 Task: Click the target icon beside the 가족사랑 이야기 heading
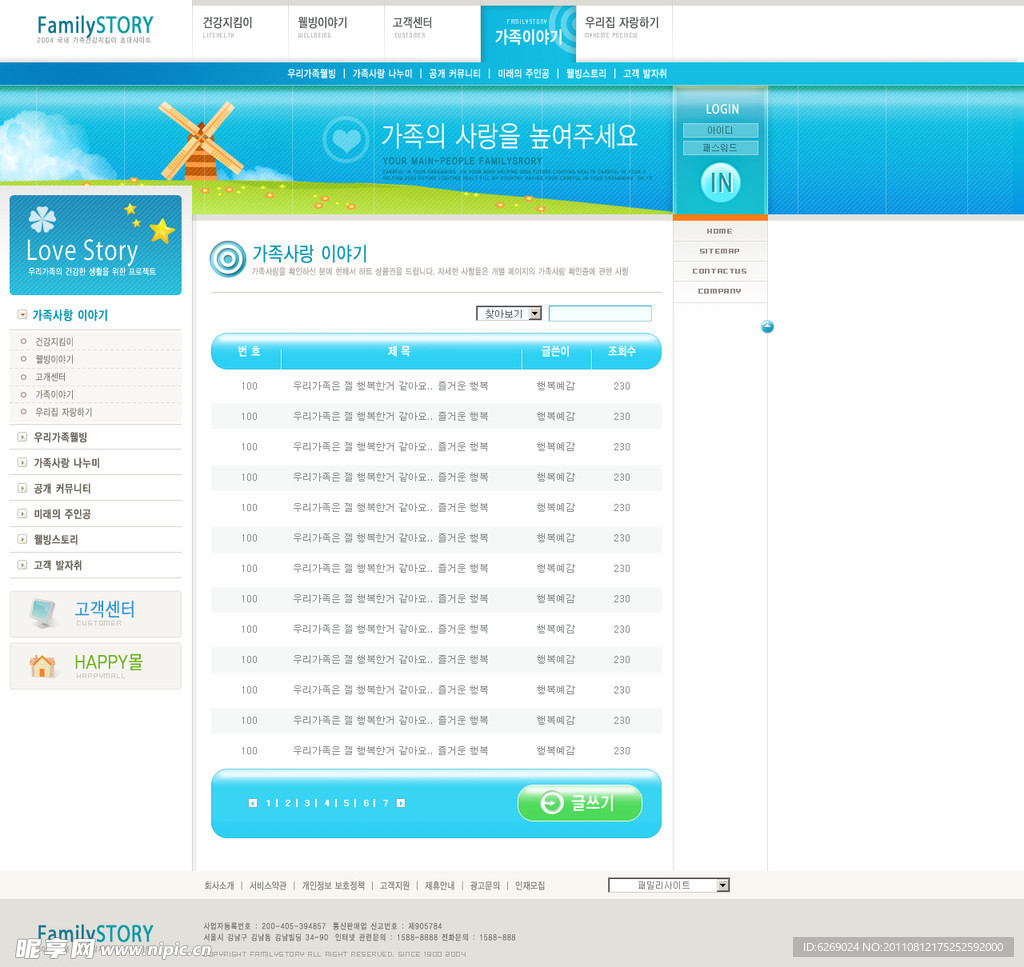(228, 259)
